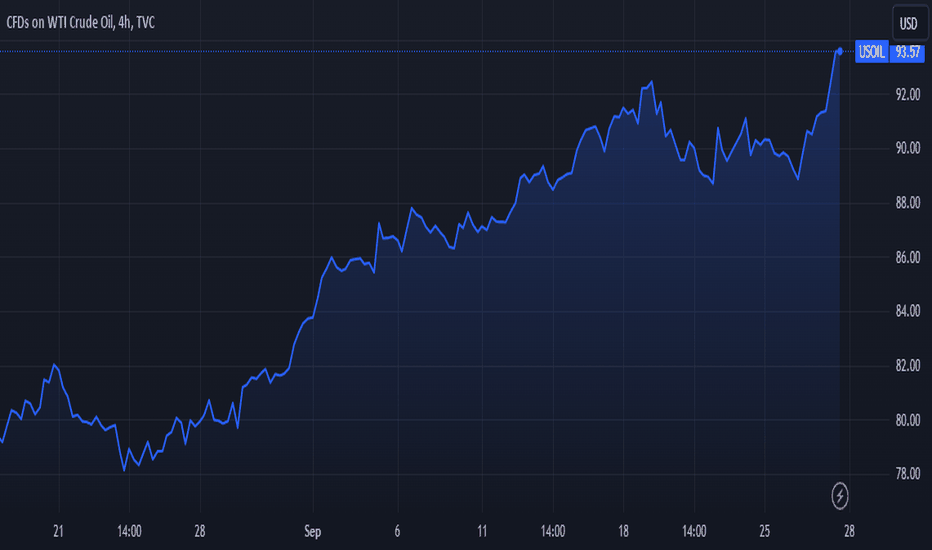Click the 92.00 price axis label

tap(908, 95)
